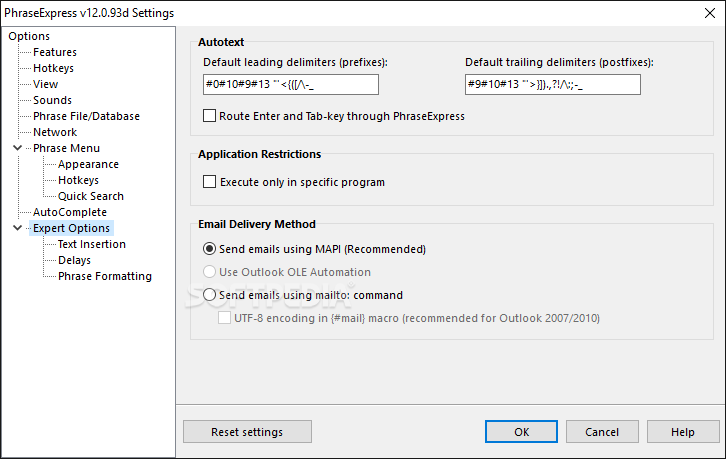
Task: Select the Network tree item
Action: pos(55,132)
